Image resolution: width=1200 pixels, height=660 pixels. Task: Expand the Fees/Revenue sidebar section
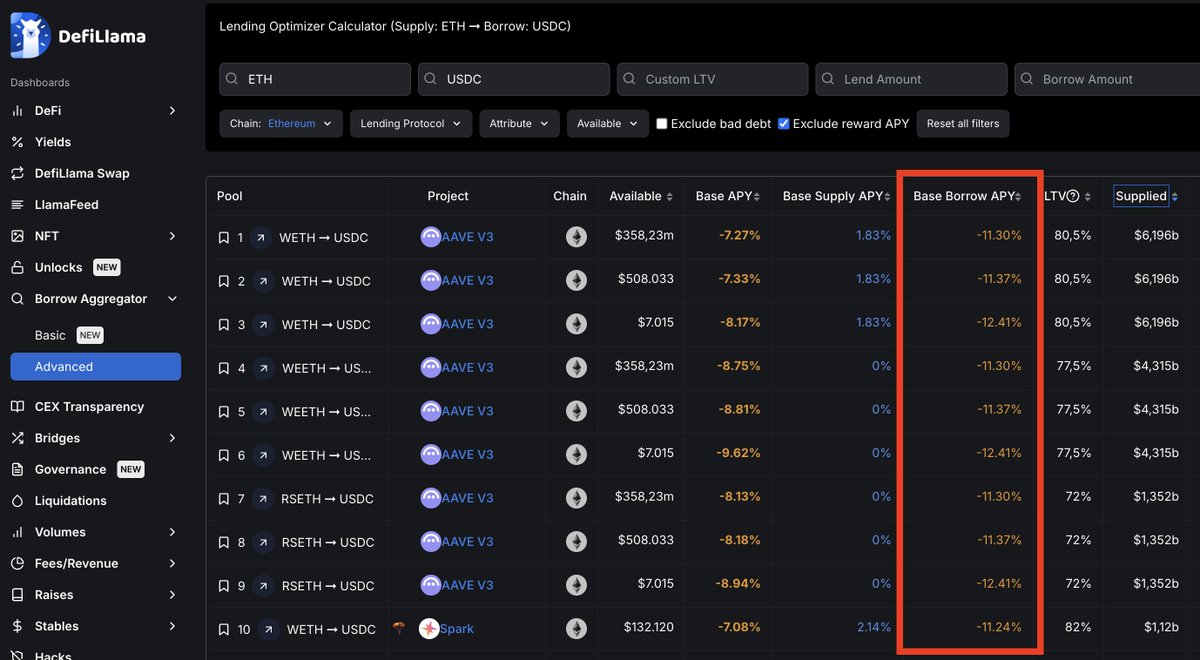coord(172,563)
